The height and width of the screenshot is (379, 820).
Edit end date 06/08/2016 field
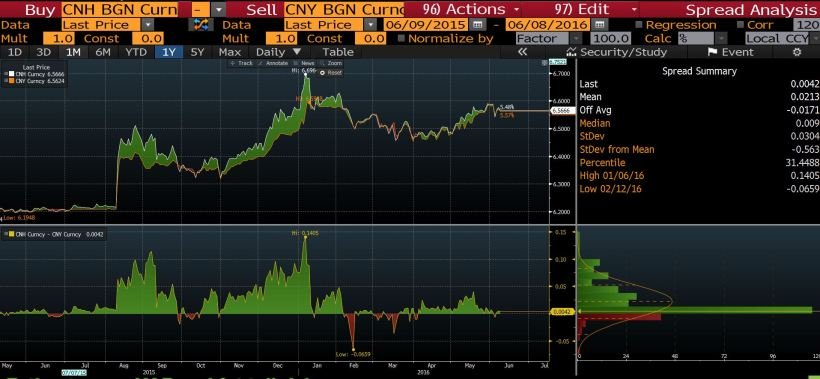click(549, 25)
